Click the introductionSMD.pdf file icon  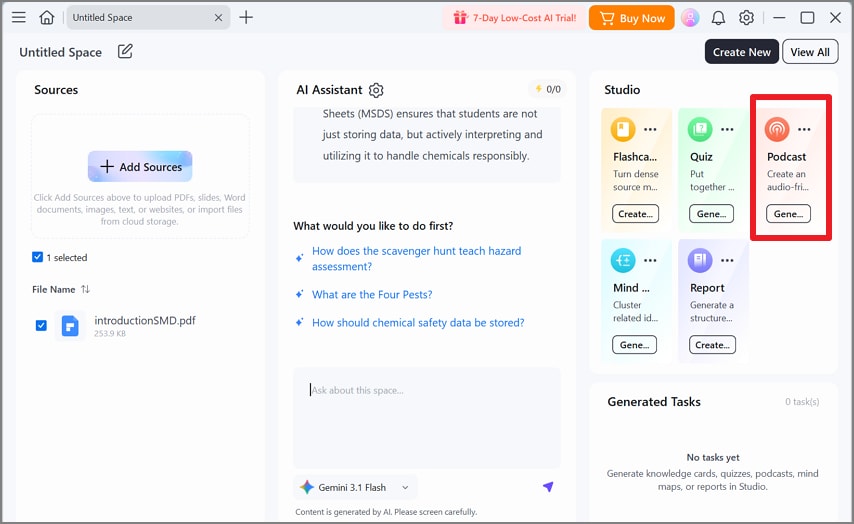point(70,326)
